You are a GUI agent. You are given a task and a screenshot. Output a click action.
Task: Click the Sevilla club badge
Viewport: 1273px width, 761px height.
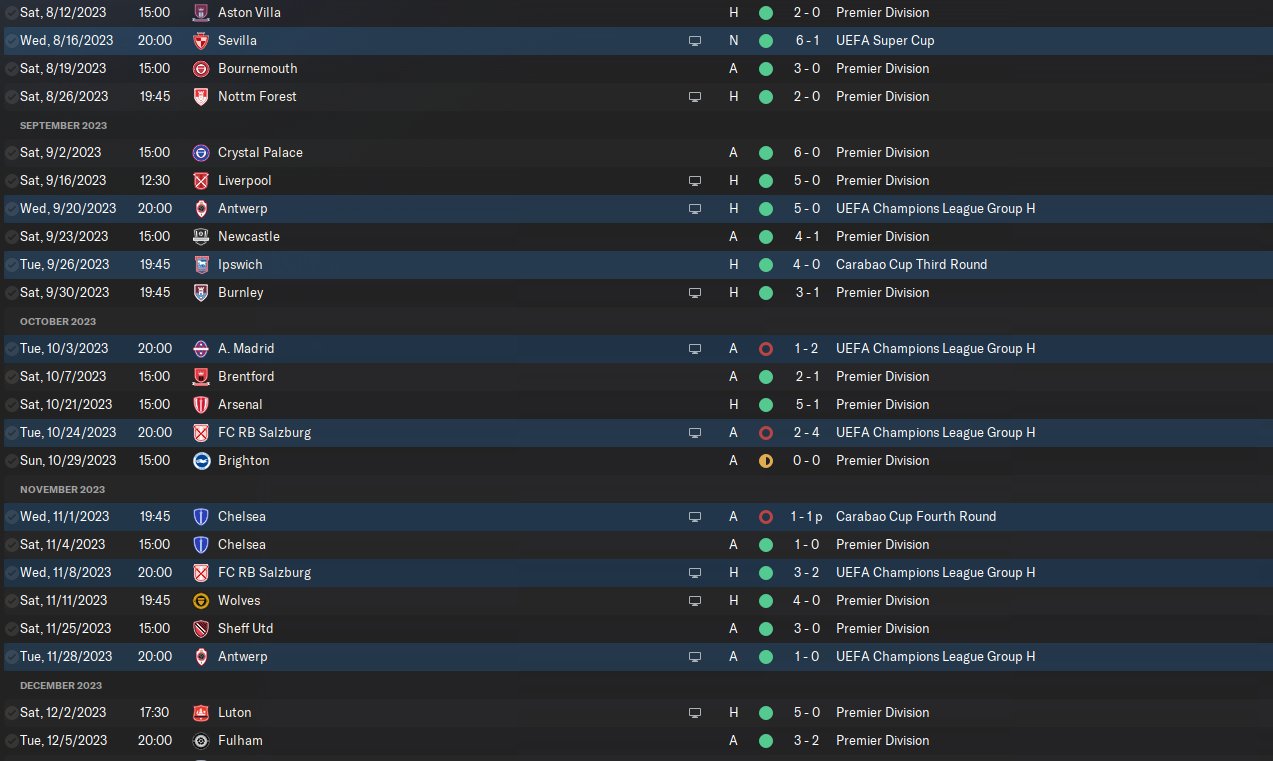(201, 41)
